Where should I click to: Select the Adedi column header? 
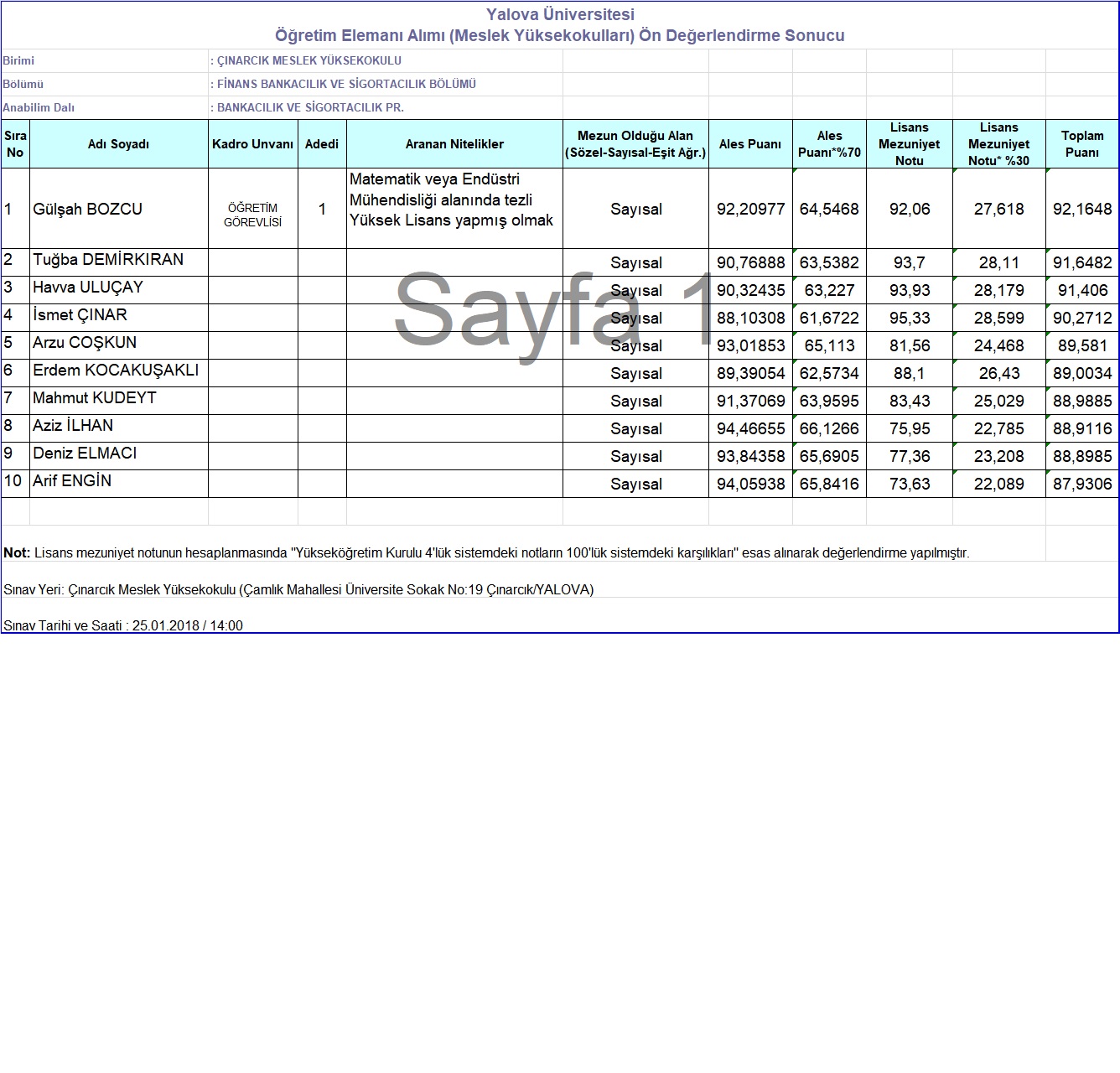tap(322, 144)
